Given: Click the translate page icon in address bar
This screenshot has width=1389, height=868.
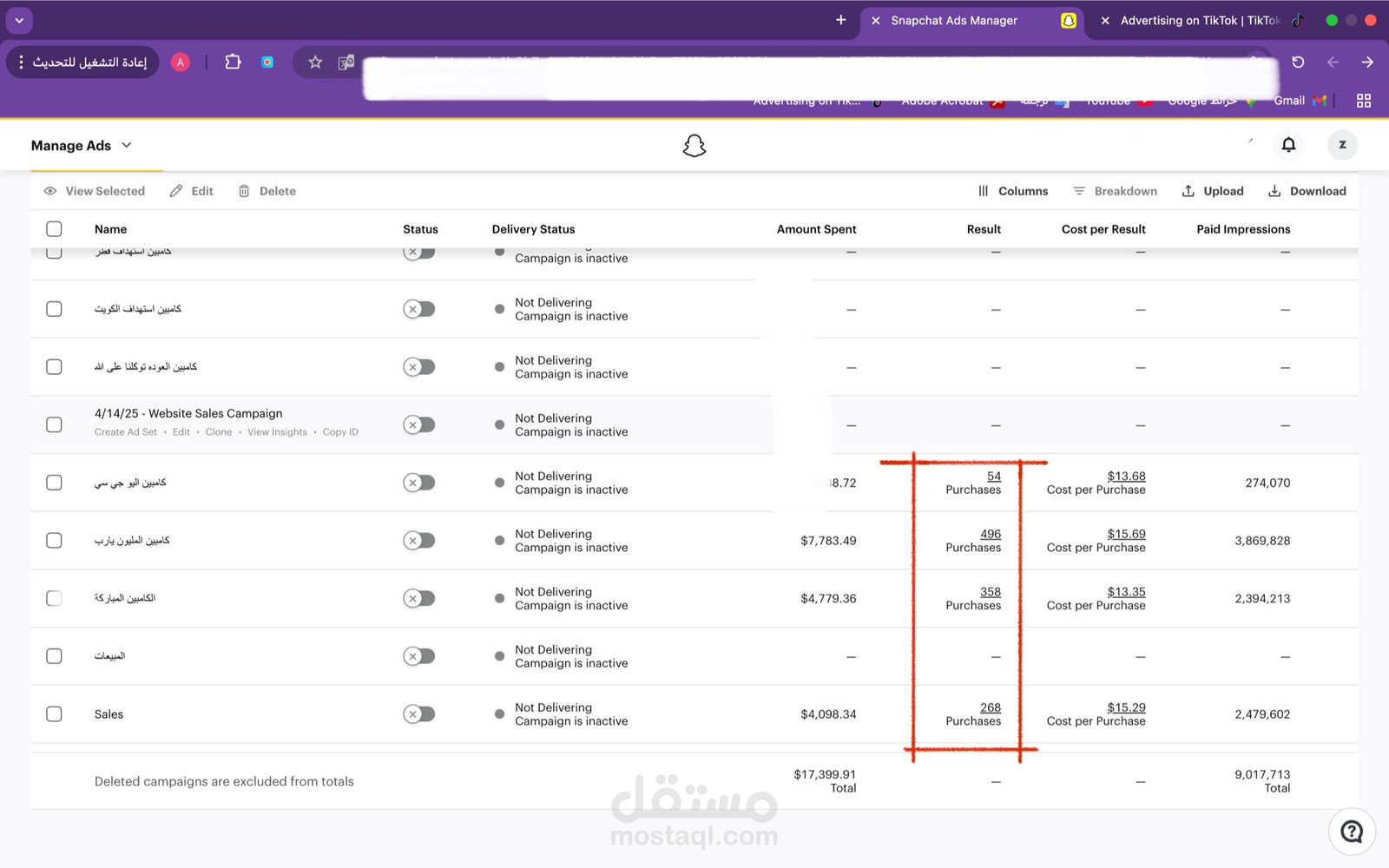Looking at the screenshot, I should point(346,62).
